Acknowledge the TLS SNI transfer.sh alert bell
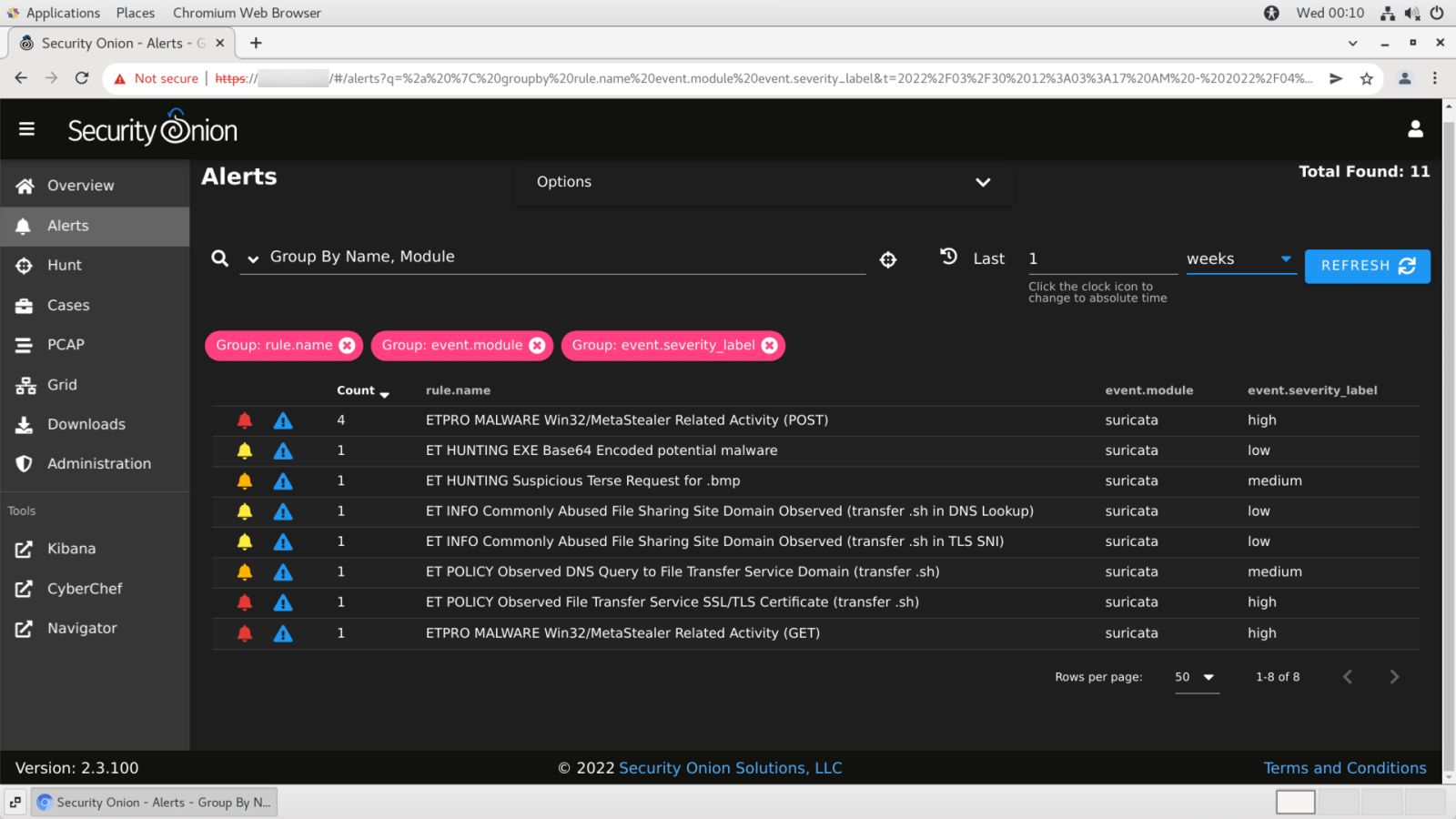Image resolution: width=1456 pixels, height=819 pixels. tap(245, 541)
